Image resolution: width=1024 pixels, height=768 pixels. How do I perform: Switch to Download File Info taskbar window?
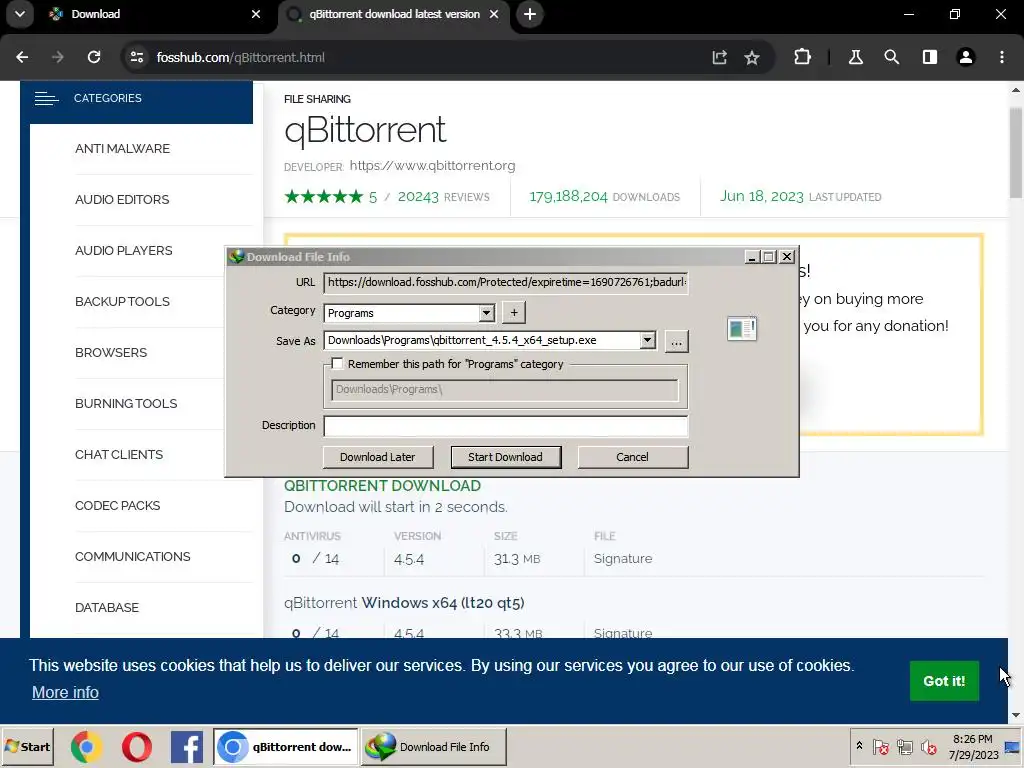(434, 747)
